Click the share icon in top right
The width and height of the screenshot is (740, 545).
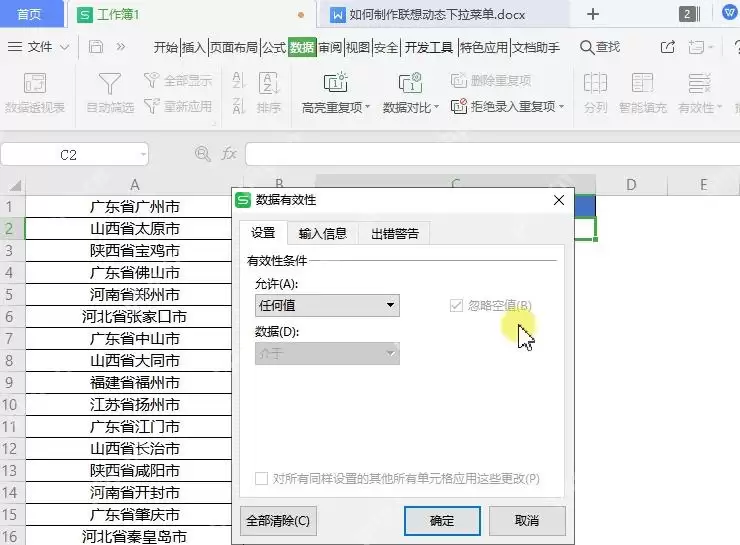[x=667, y=47]
